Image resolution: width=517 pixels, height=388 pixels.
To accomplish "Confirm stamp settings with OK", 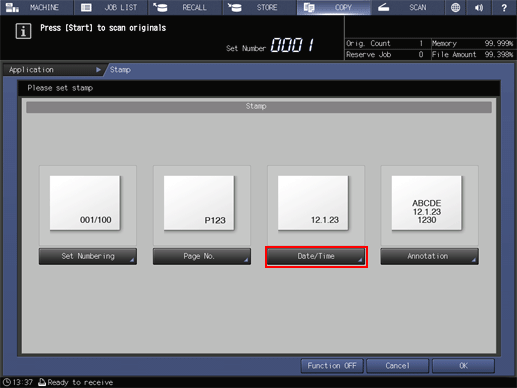I will 463,366.
